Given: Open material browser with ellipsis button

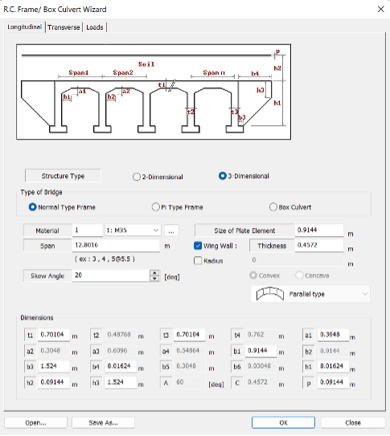Looking at the screenshot, I should [171, 231].
